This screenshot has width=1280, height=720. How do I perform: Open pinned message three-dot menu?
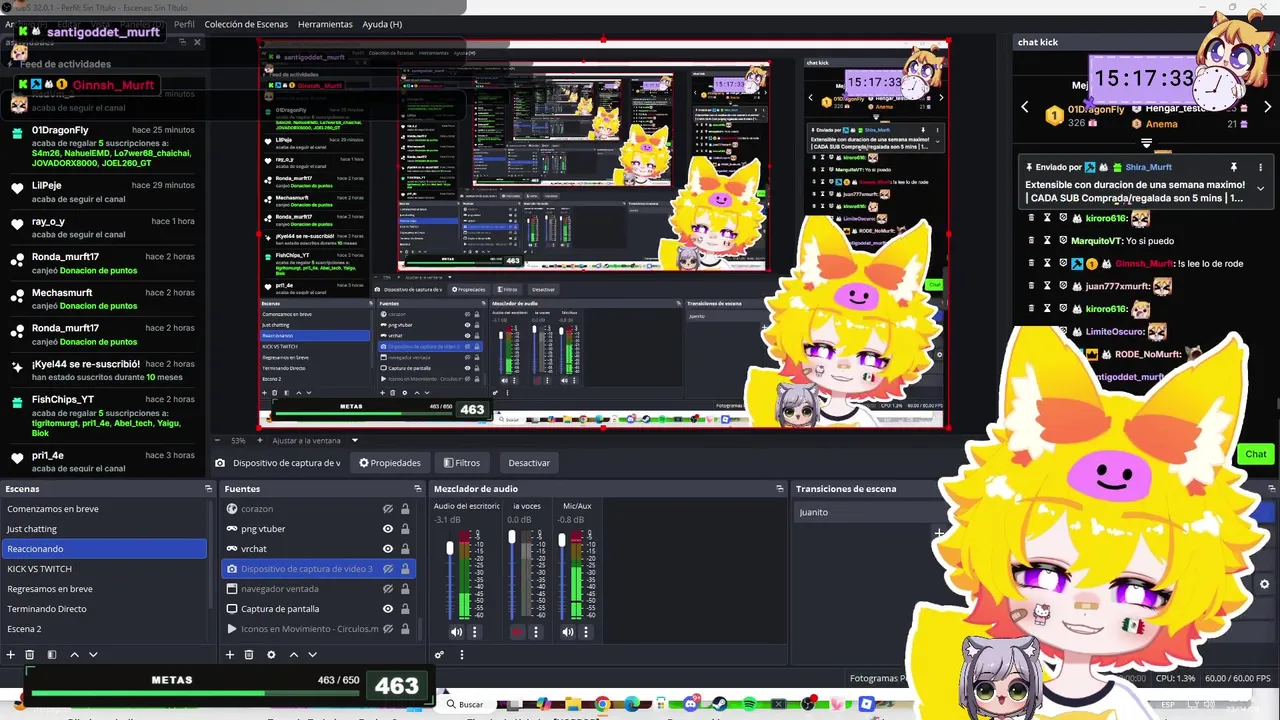[1260, 167]
